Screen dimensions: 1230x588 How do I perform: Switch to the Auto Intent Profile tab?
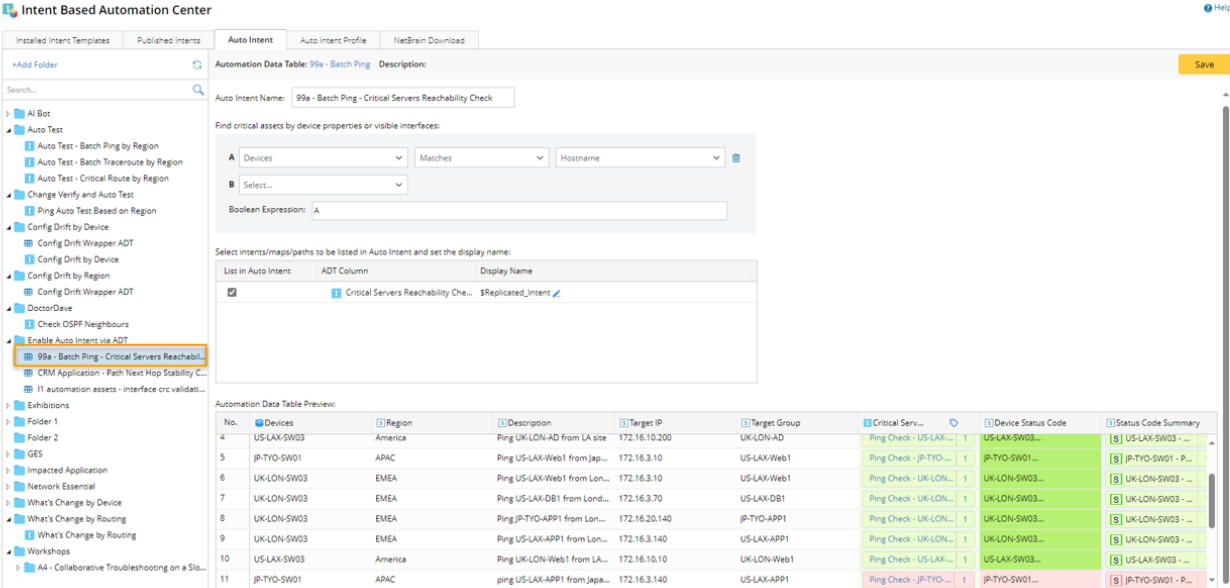(333, 40)
